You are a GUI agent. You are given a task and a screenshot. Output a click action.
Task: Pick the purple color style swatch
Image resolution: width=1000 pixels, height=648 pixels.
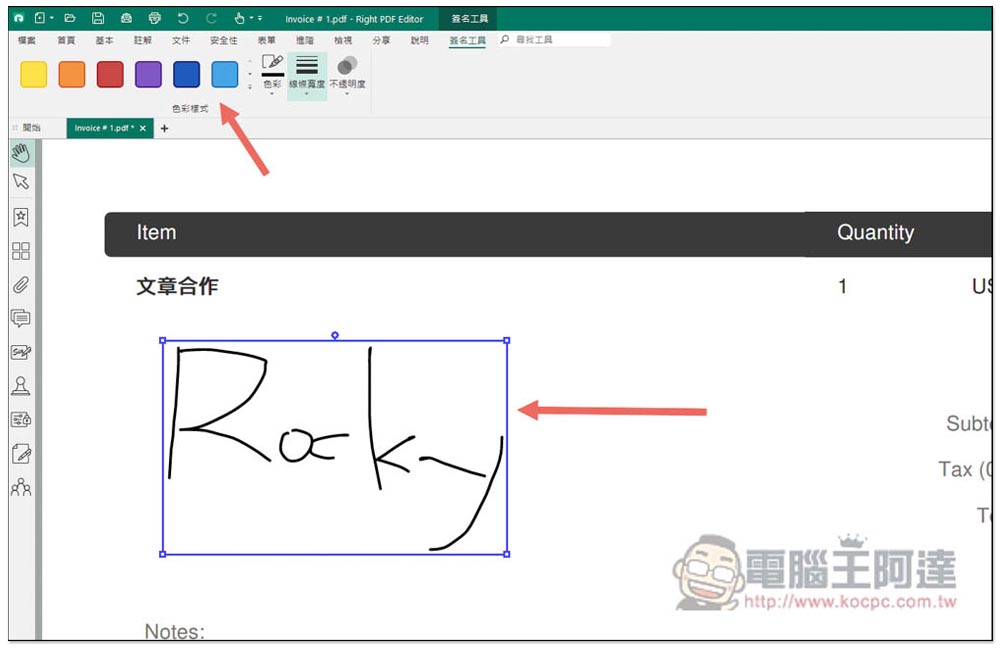click(149, 74)
